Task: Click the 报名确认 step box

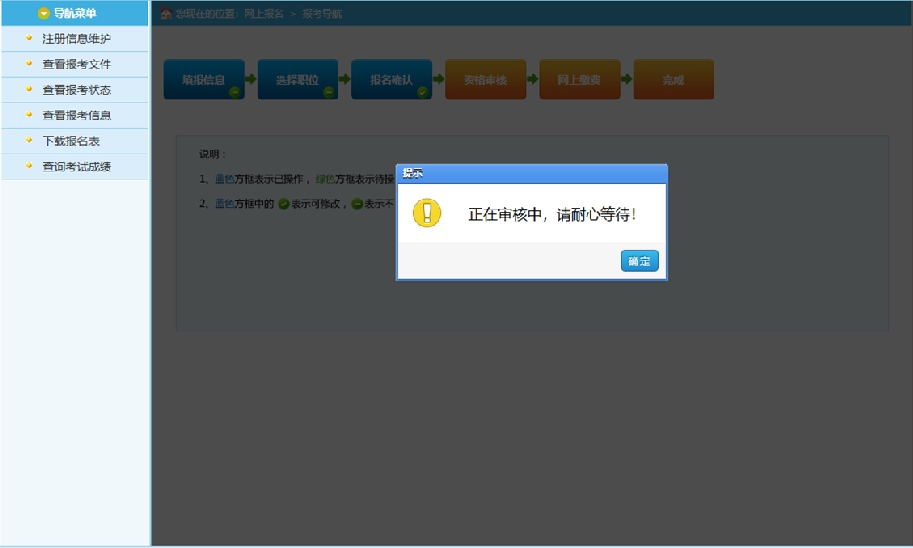Action: [x=391, y=80]
